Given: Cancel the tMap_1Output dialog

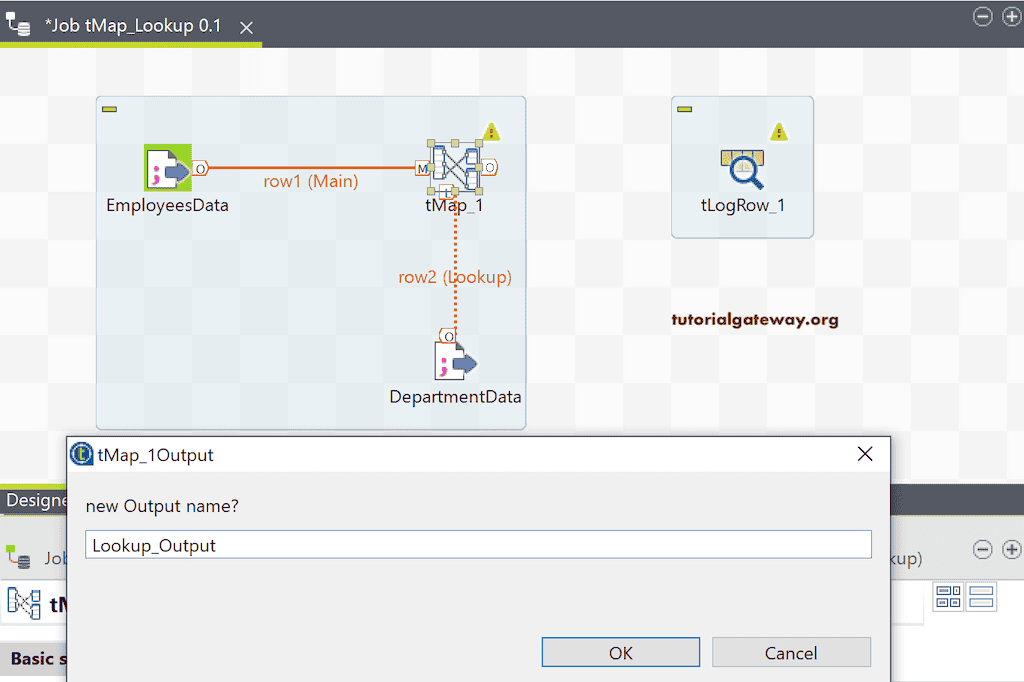Looking at the screenshot, I should [791, 652].
